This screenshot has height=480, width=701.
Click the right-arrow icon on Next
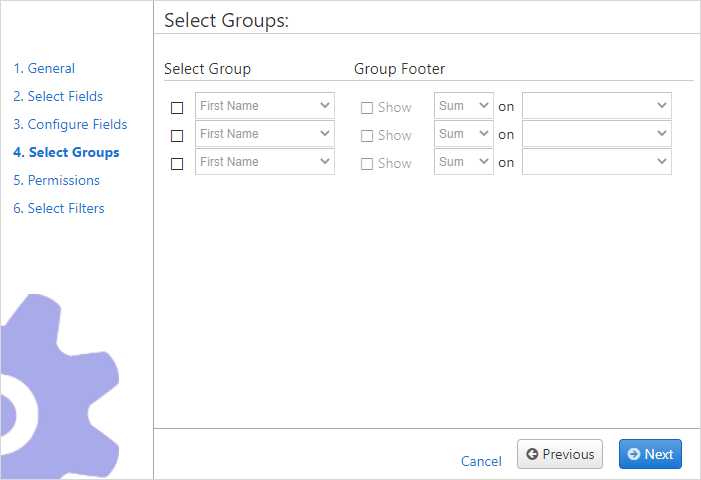[634, 454]
